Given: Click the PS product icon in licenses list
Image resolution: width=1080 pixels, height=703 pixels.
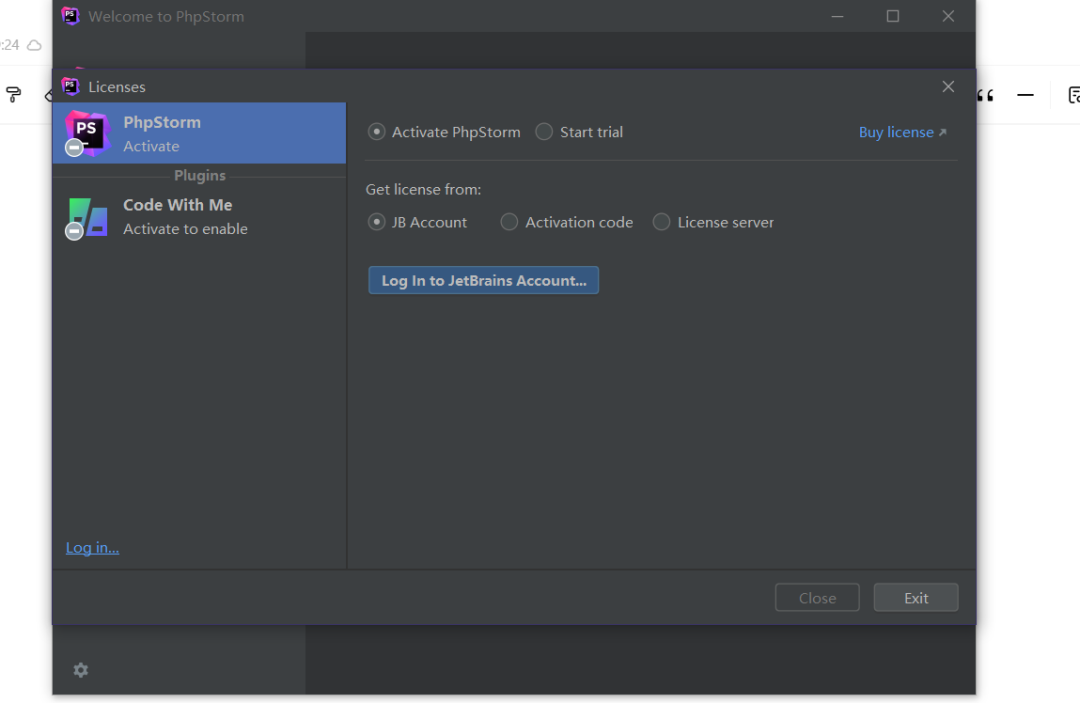Looking at the screenshot, I should click(86, 132).
